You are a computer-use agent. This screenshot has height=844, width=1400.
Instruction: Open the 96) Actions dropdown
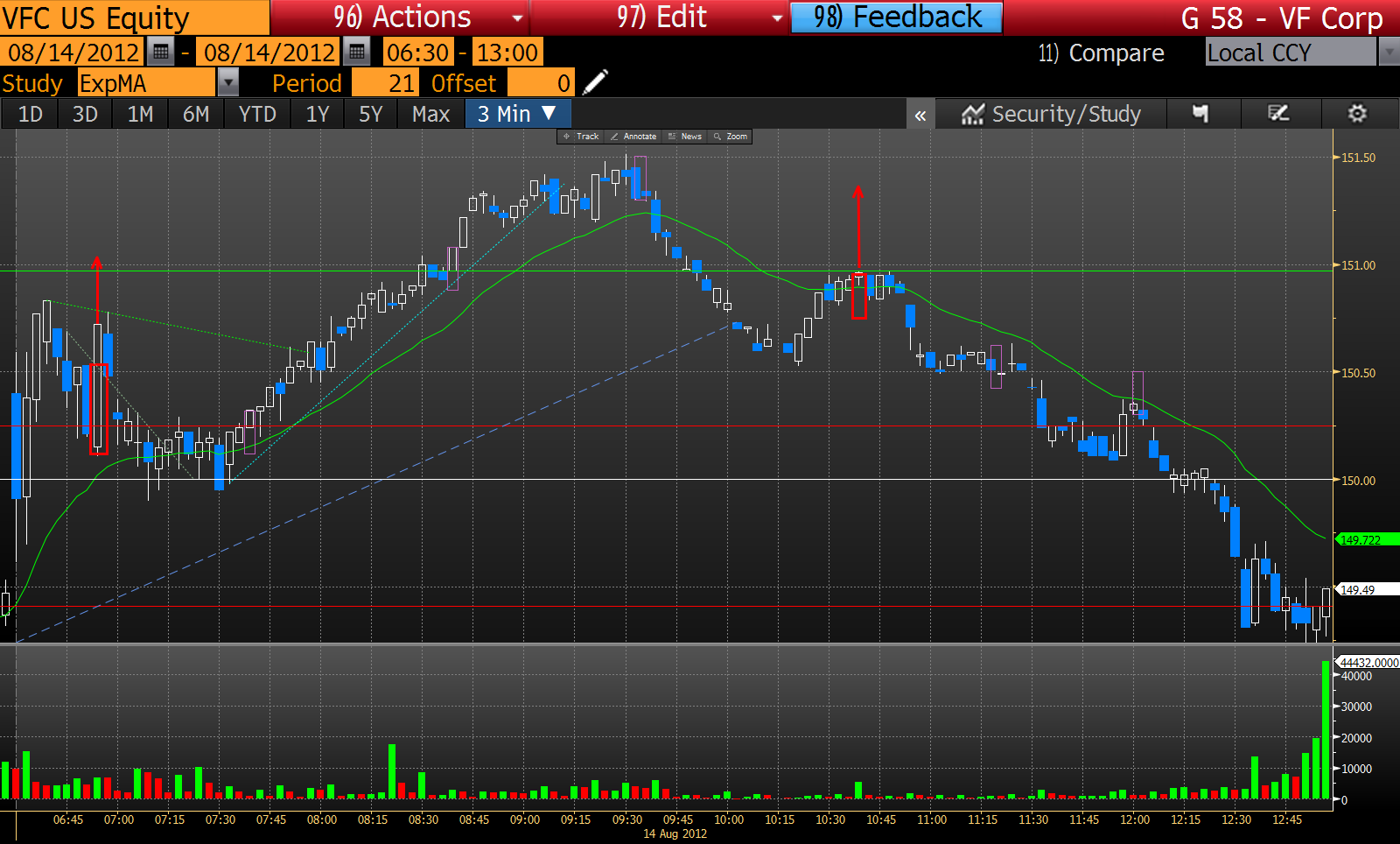(400, 18)
